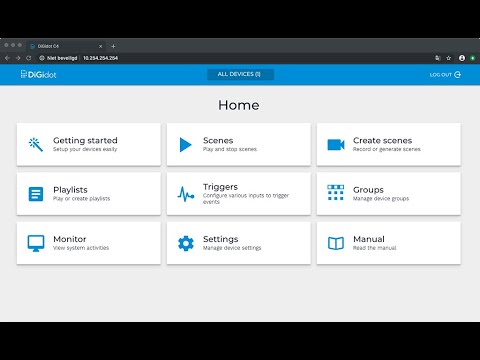Open the Playlists title text
Screen dimensions: 480x360
pos(70,190)
